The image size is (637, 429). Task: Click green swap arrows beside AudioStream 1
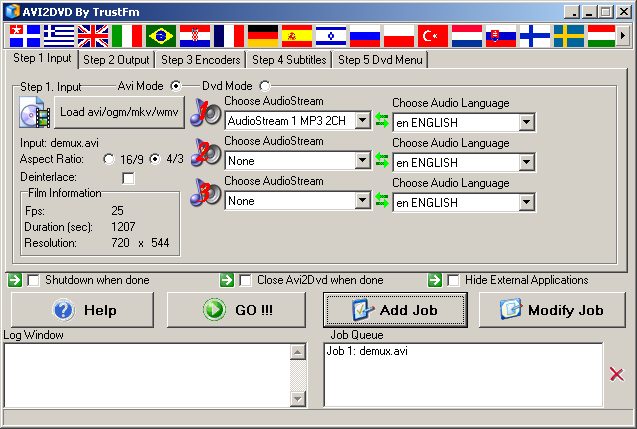click(382, 121)
